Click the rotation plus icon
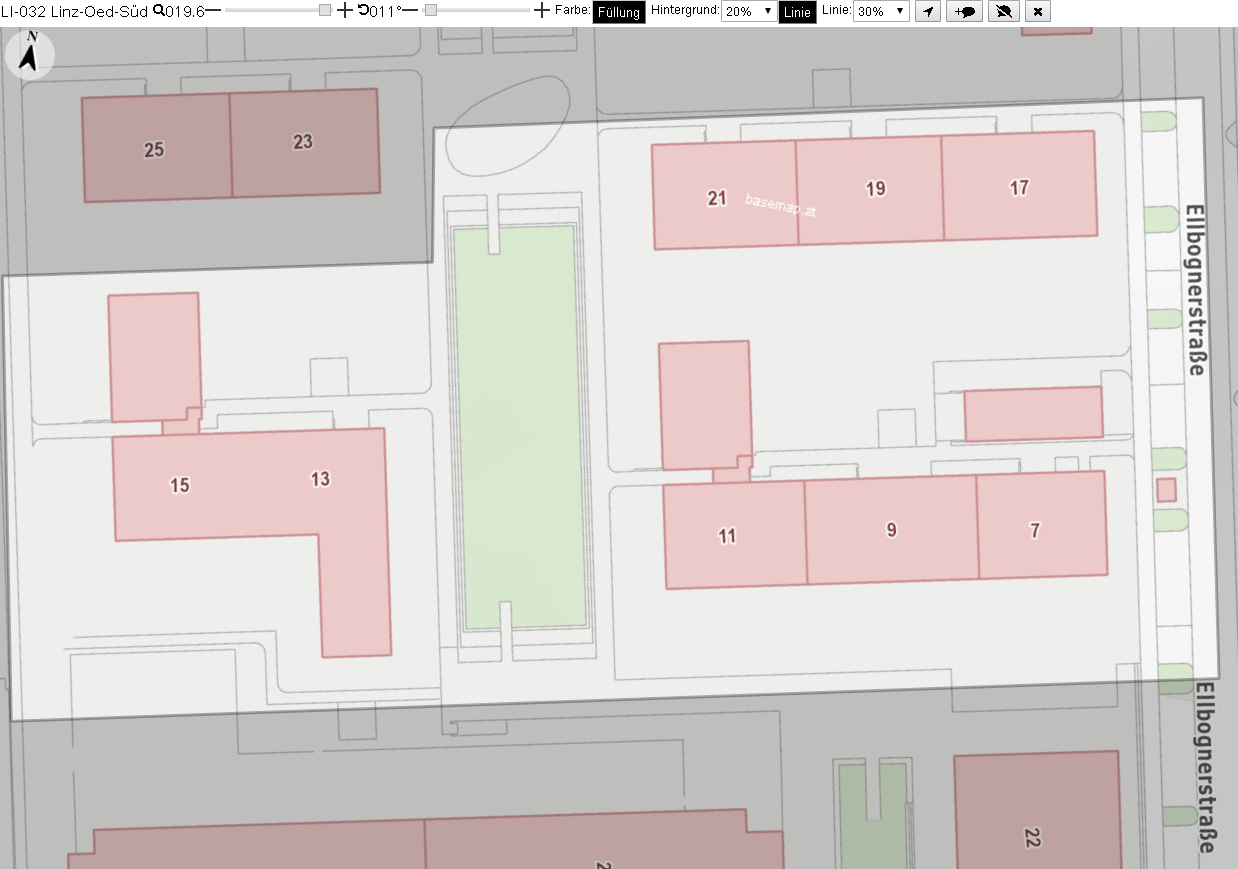 click(x=542, y=10)
